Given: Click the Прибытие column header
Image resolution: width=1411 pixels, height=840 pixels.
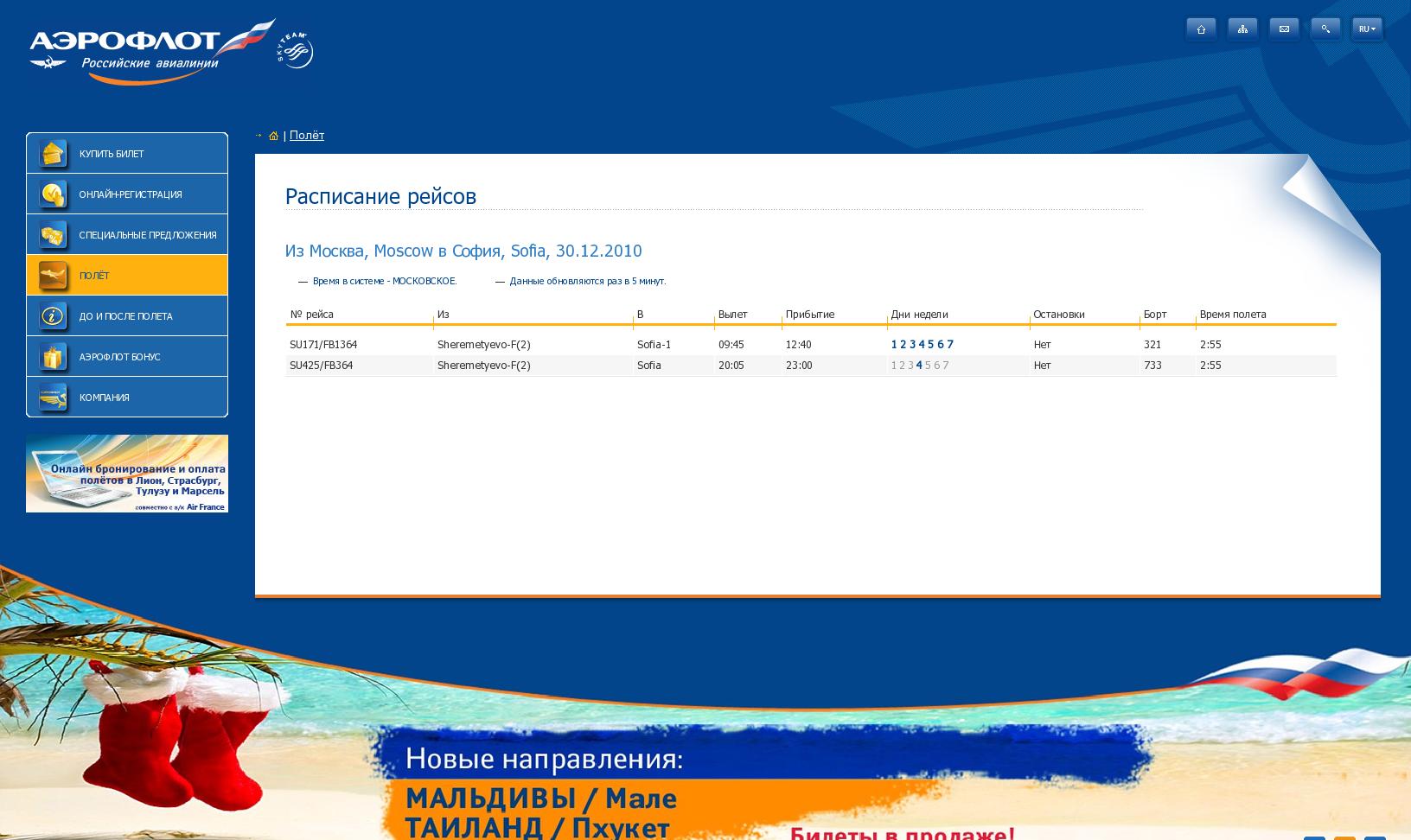Looking at the screenshot, I should pyautogui.click(x=809, y=314).
